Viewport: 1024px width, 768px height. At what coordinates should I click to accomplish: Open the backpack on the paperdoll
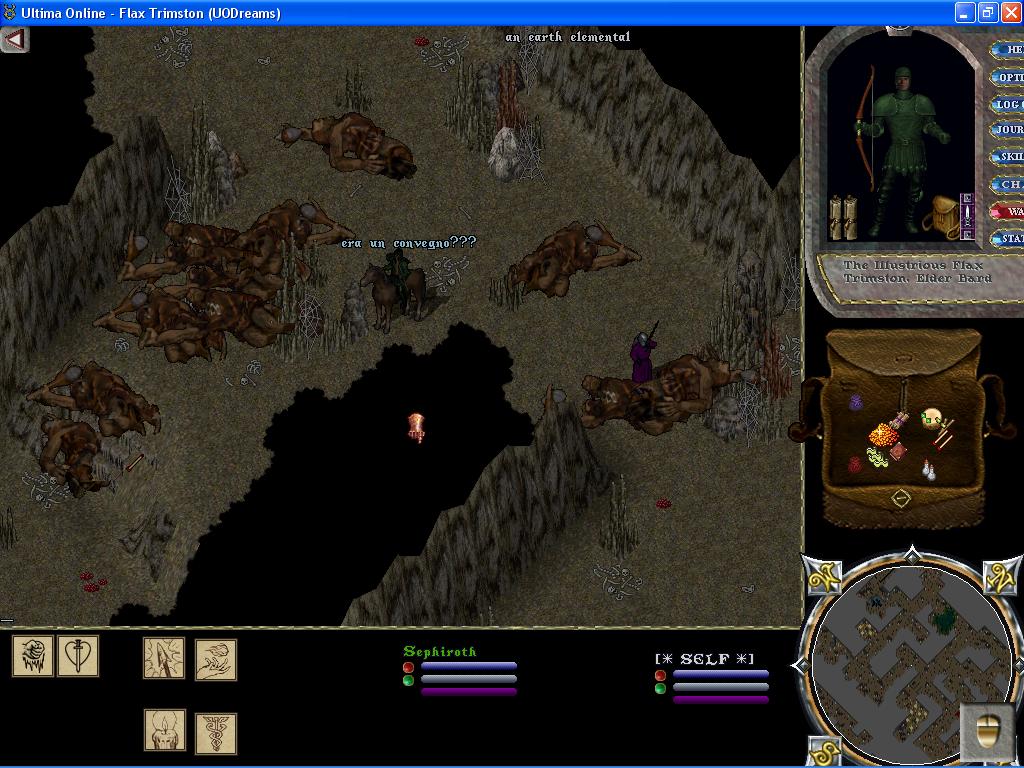(942, 216)
